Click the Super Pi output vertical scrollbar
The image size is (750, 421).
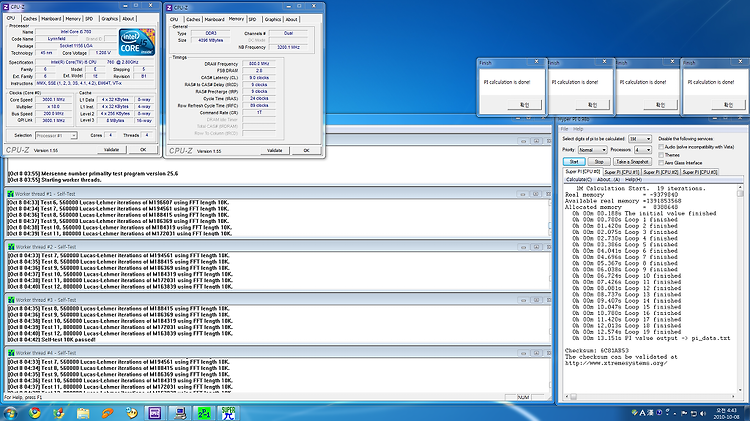coord(740,289)
